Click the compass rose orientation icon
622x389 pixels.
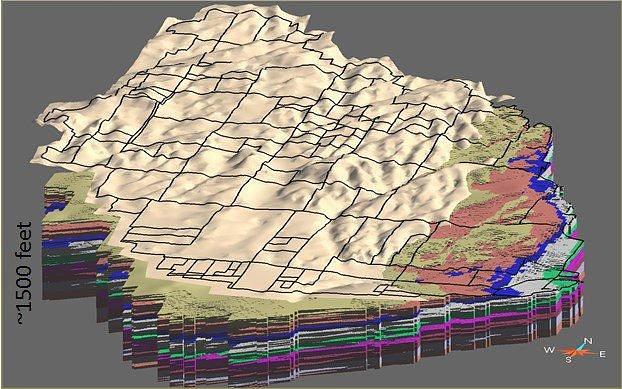point(576,351)
